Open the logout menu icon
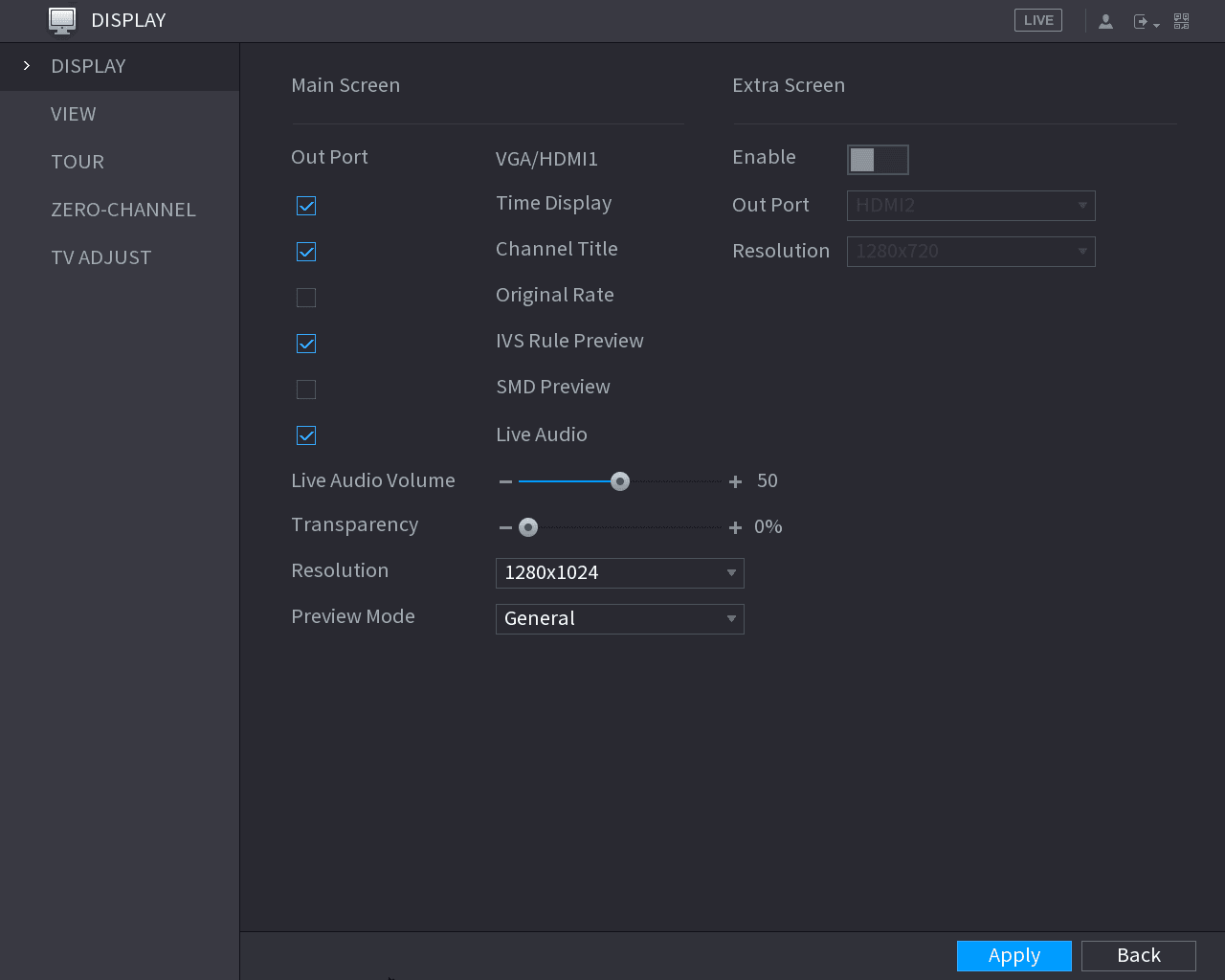 (x=1146, y=21)
